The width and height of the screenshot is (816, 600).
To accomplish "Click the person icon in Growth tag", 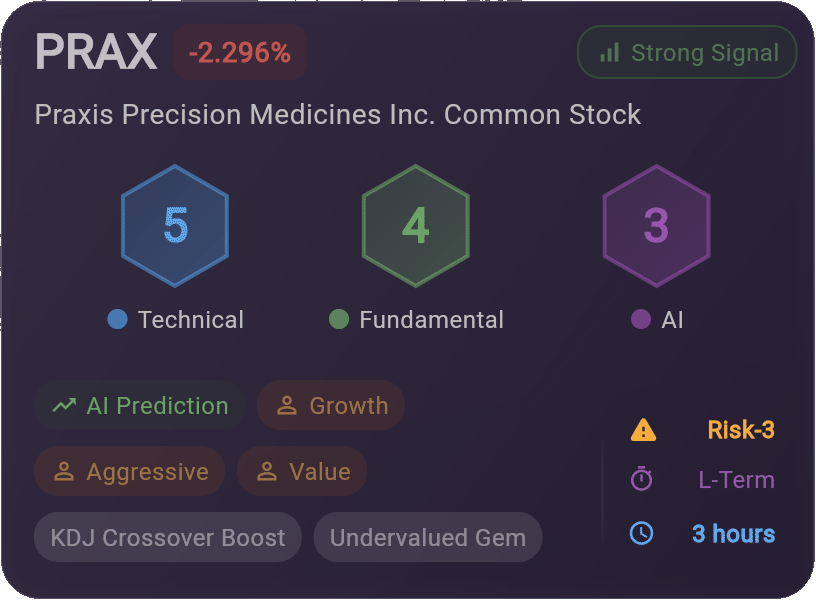I will (x=287, y=405).
